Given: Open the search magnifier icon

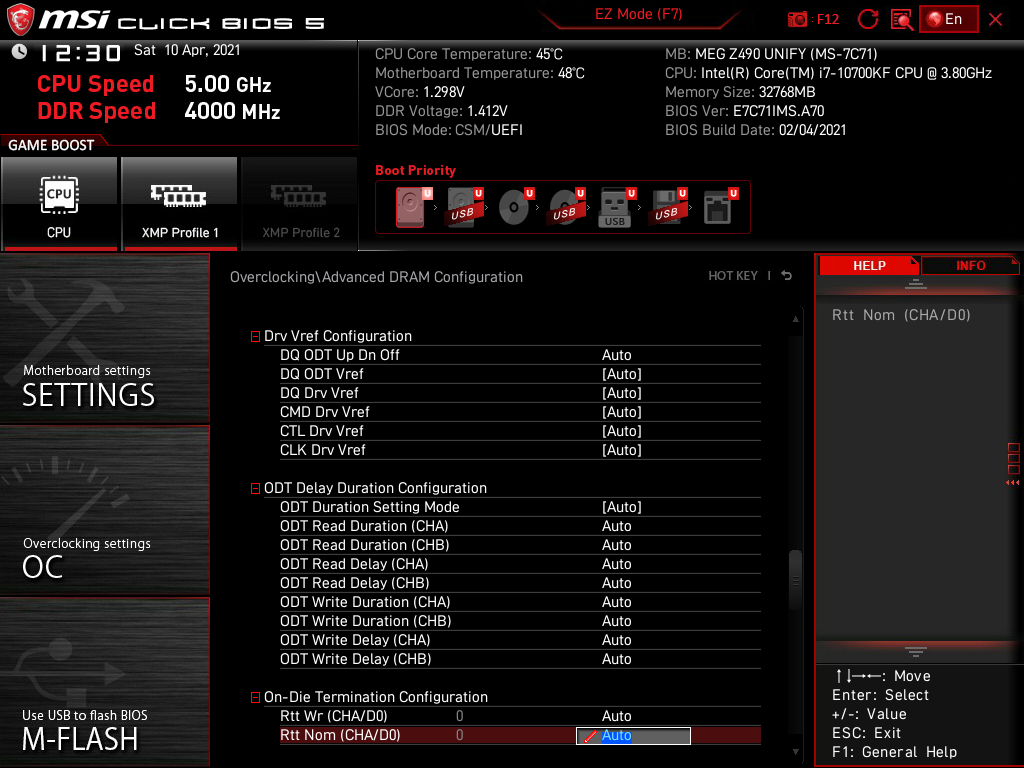Looking at the screenshot, I should click(x=901, y=20).
